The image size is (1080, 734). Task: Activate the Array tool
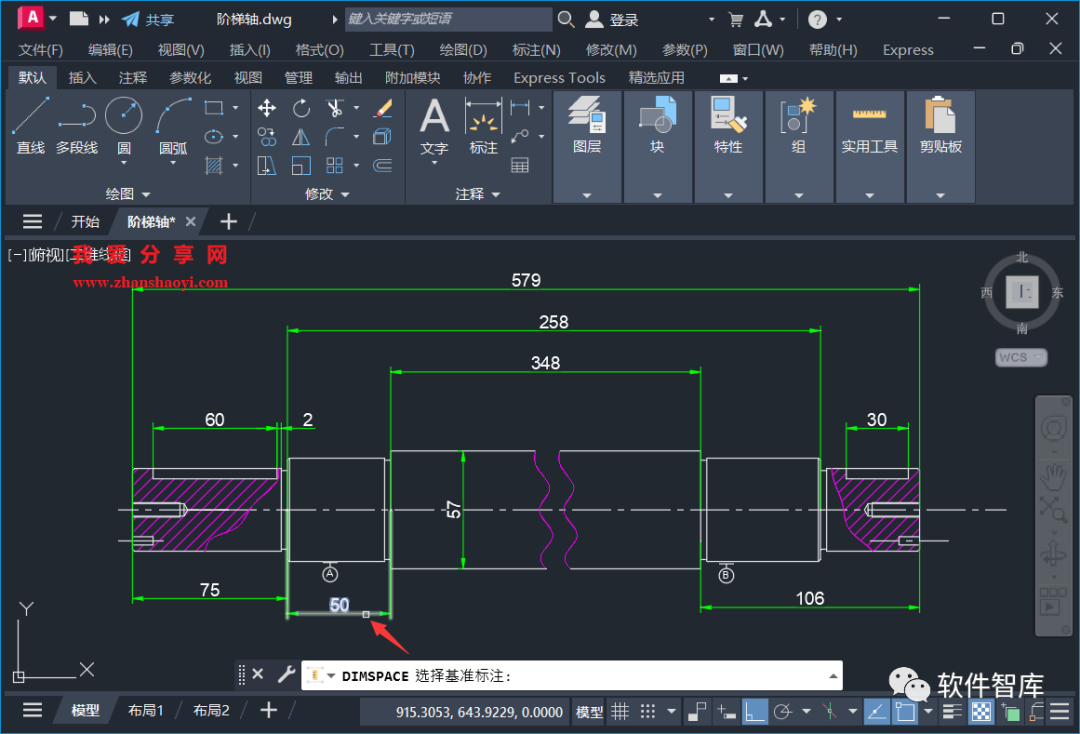click(335, 165)
